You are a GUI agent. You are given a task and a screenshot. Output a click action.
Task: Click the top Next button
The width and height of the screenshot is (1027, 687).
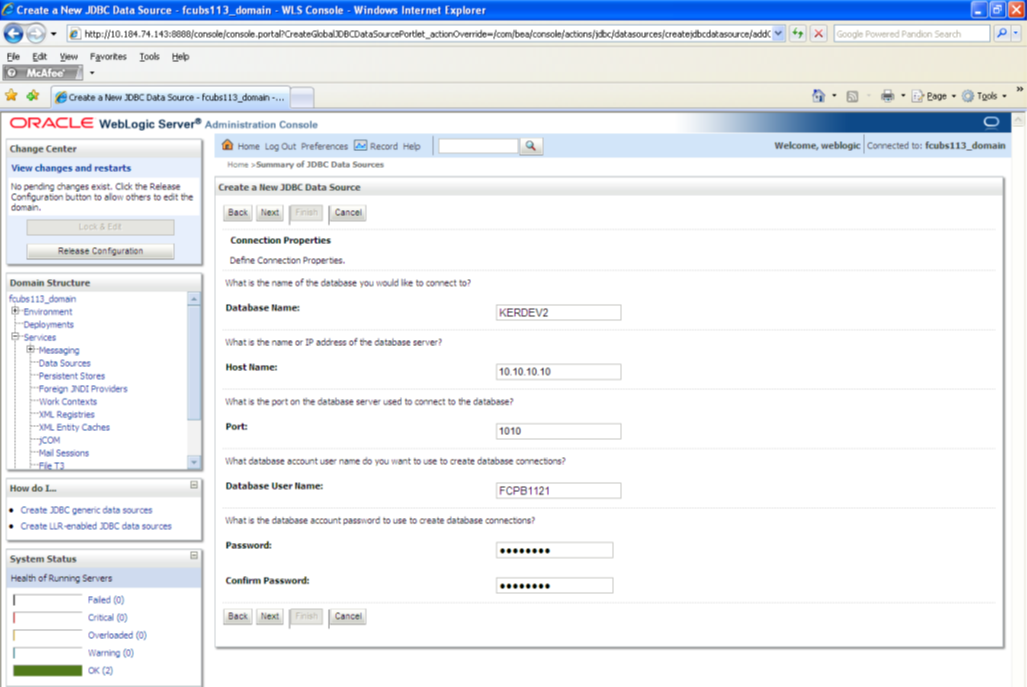pyautogui.click(x=269, y=212)
